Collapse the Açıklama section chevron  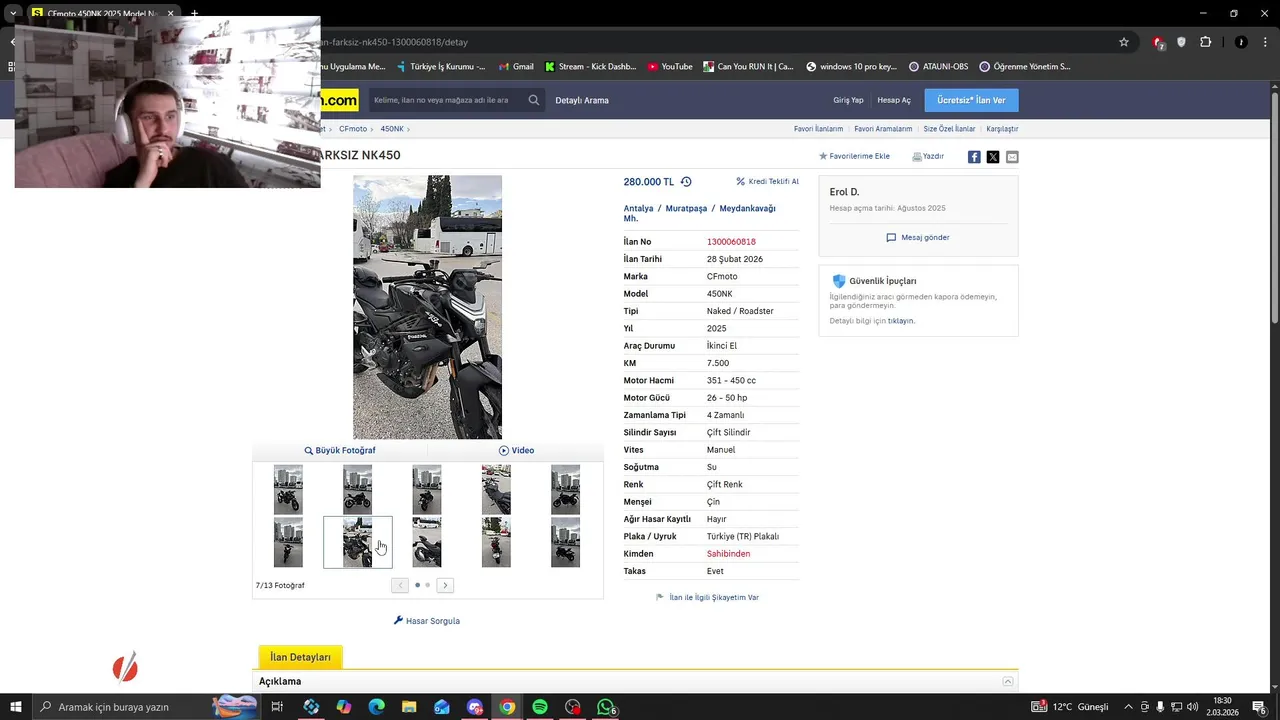point(1008,681)
